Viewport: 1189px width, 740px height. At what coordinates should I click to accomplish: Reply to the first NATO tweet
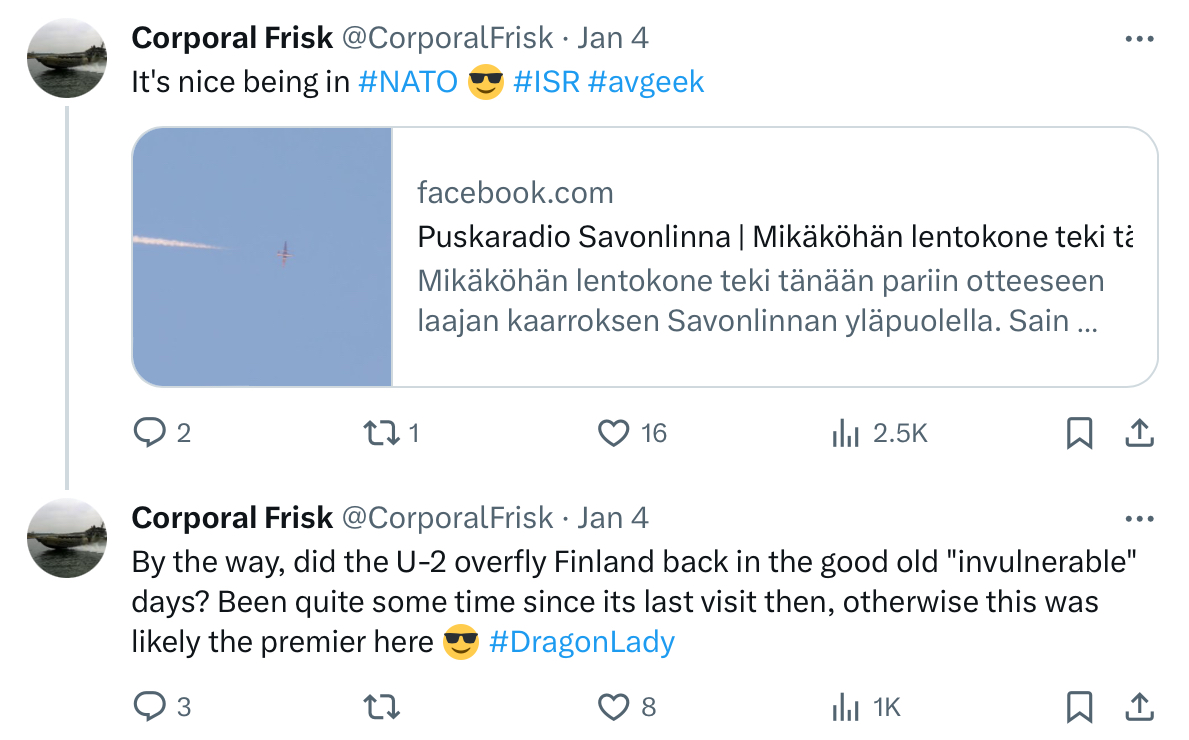pos(149,433)
